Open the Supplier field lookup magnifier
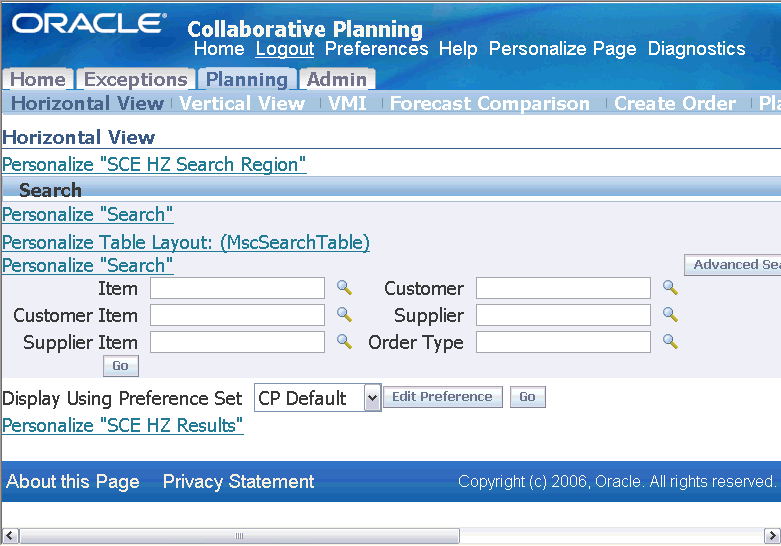 click(670, 315)
